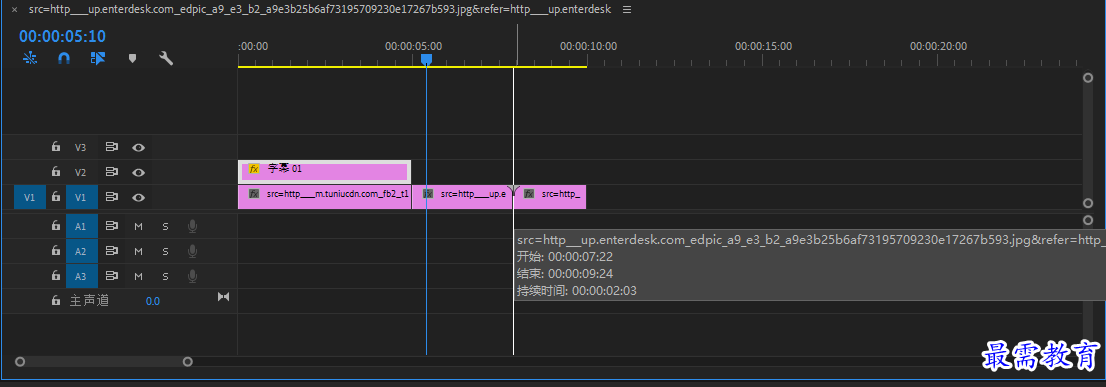Screen dimensions: 1106x387
Task: Select the middle src=http___up.e clip on V1
Action: 463,197
